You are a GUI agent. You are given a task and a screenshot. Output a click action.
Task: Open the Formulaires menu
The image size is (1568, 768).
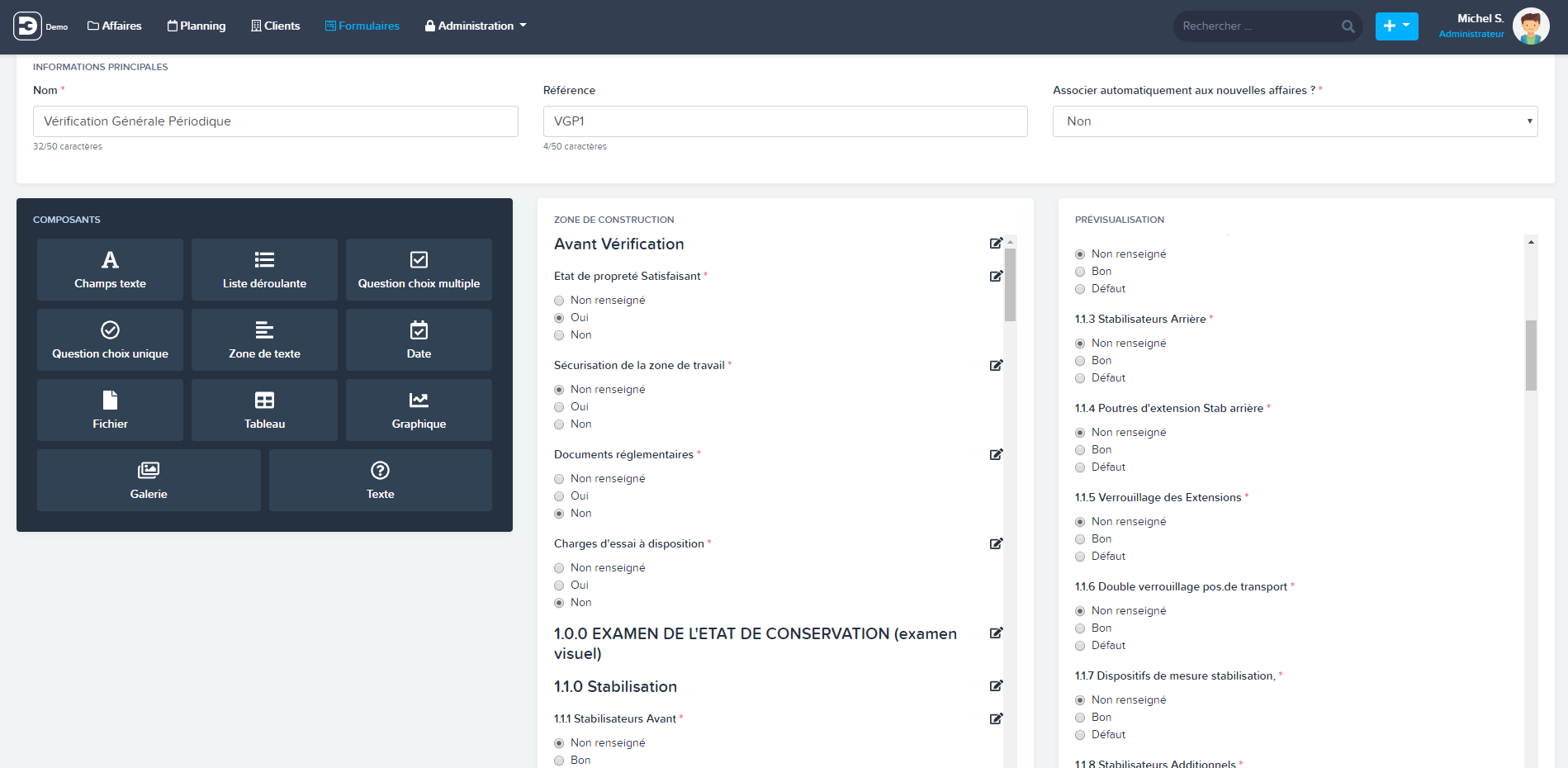[362, 26]
